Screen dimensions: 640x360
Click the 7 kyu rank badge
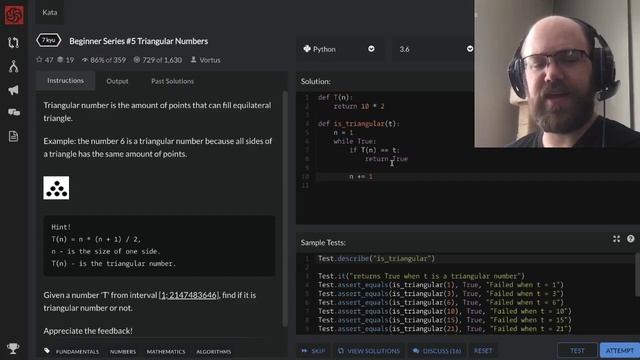[x=49, y=40]
